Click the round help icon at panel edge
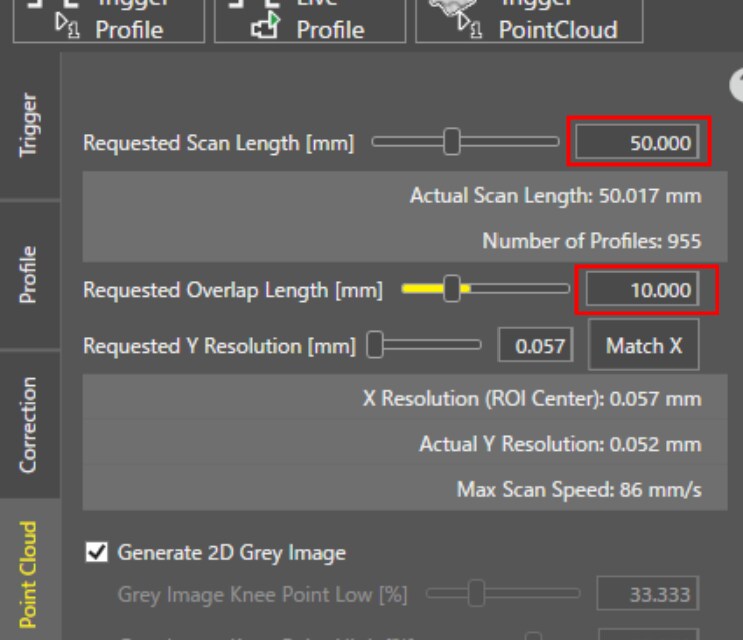 coord(738,86)
